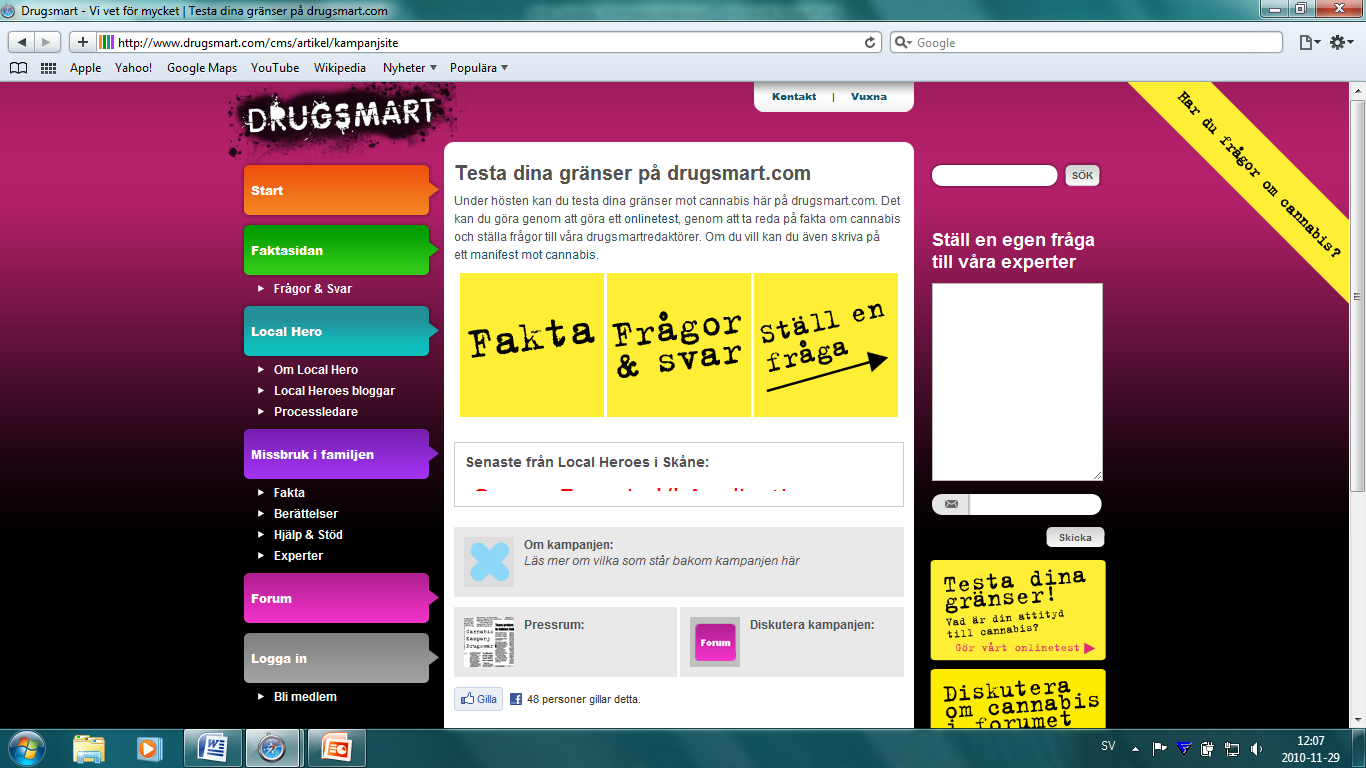Image resolution: width=1366 pixels, height=768 pixels.
Task: Open the Frågor & Svar submenu link
Action: point(313,289)
